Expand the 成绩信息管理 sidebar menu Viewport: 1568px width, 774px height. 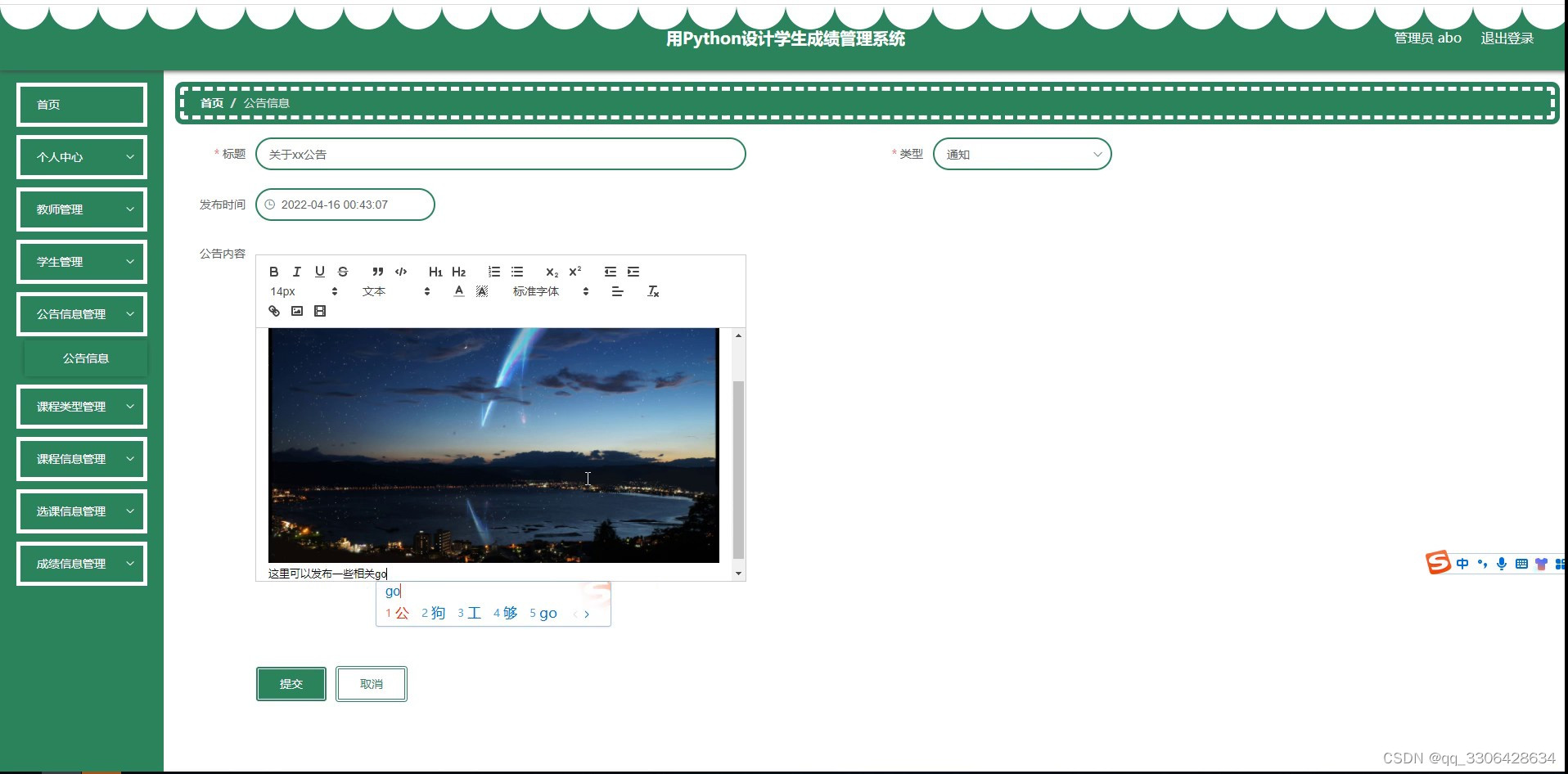(x=82, y=564)
